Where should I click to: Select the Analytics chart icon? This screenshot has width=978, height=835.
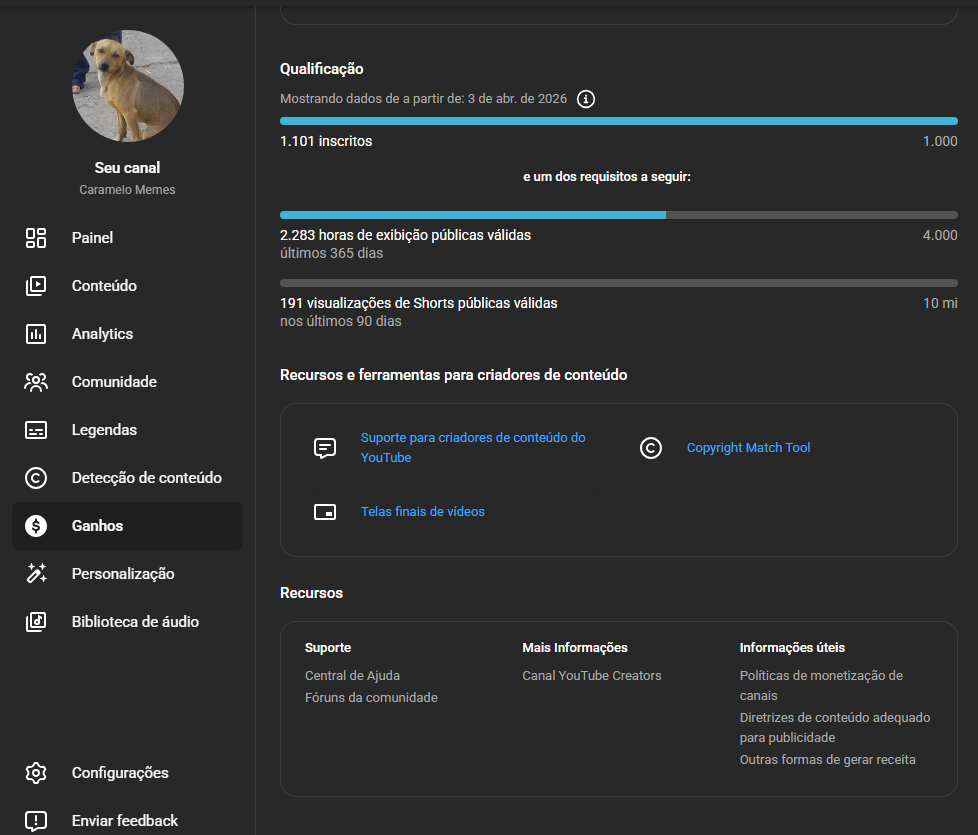[x=36, y=334]
